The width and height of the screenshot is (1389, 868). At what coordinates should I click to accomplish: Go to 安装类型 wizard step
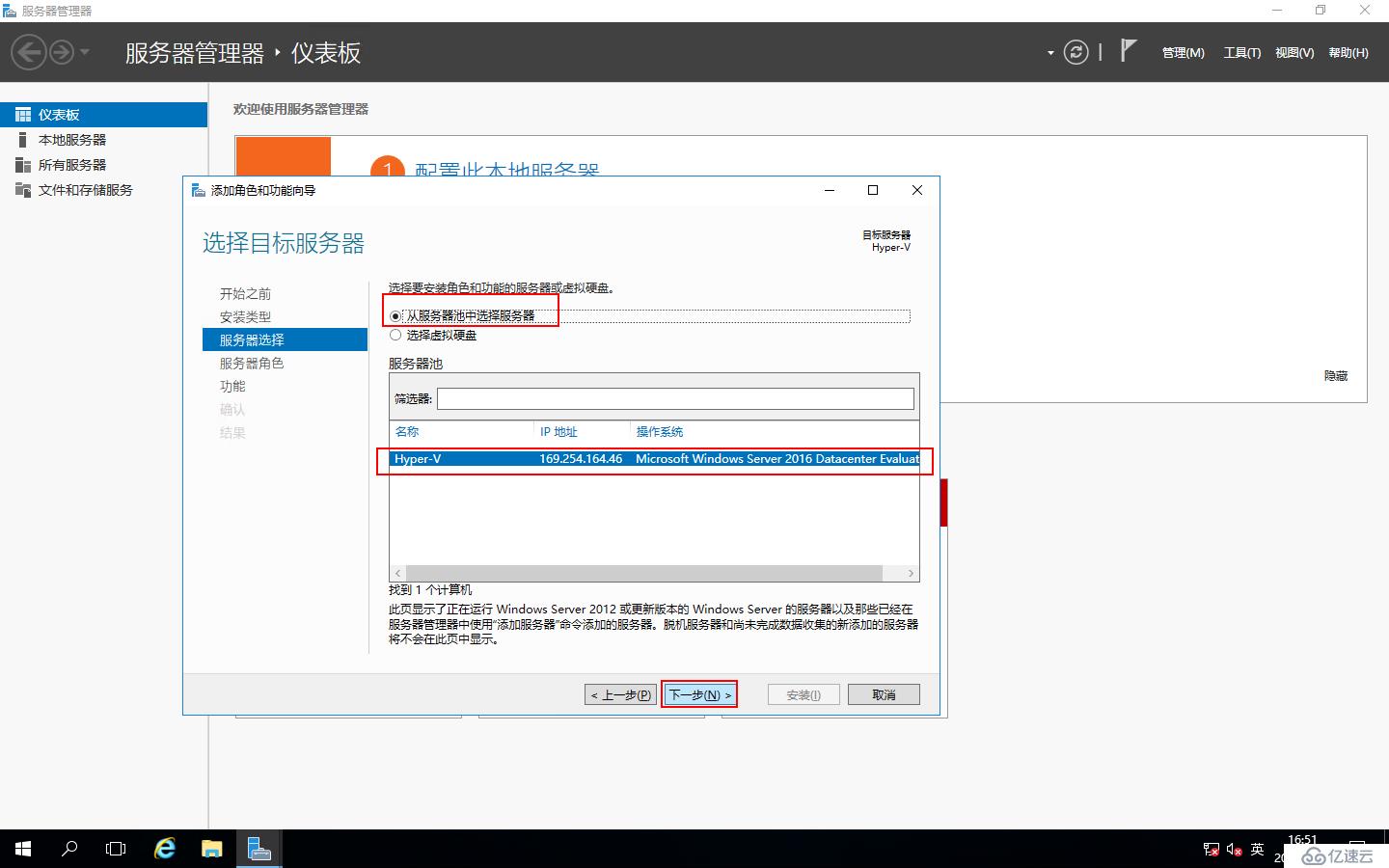click(x=245, y=317)
